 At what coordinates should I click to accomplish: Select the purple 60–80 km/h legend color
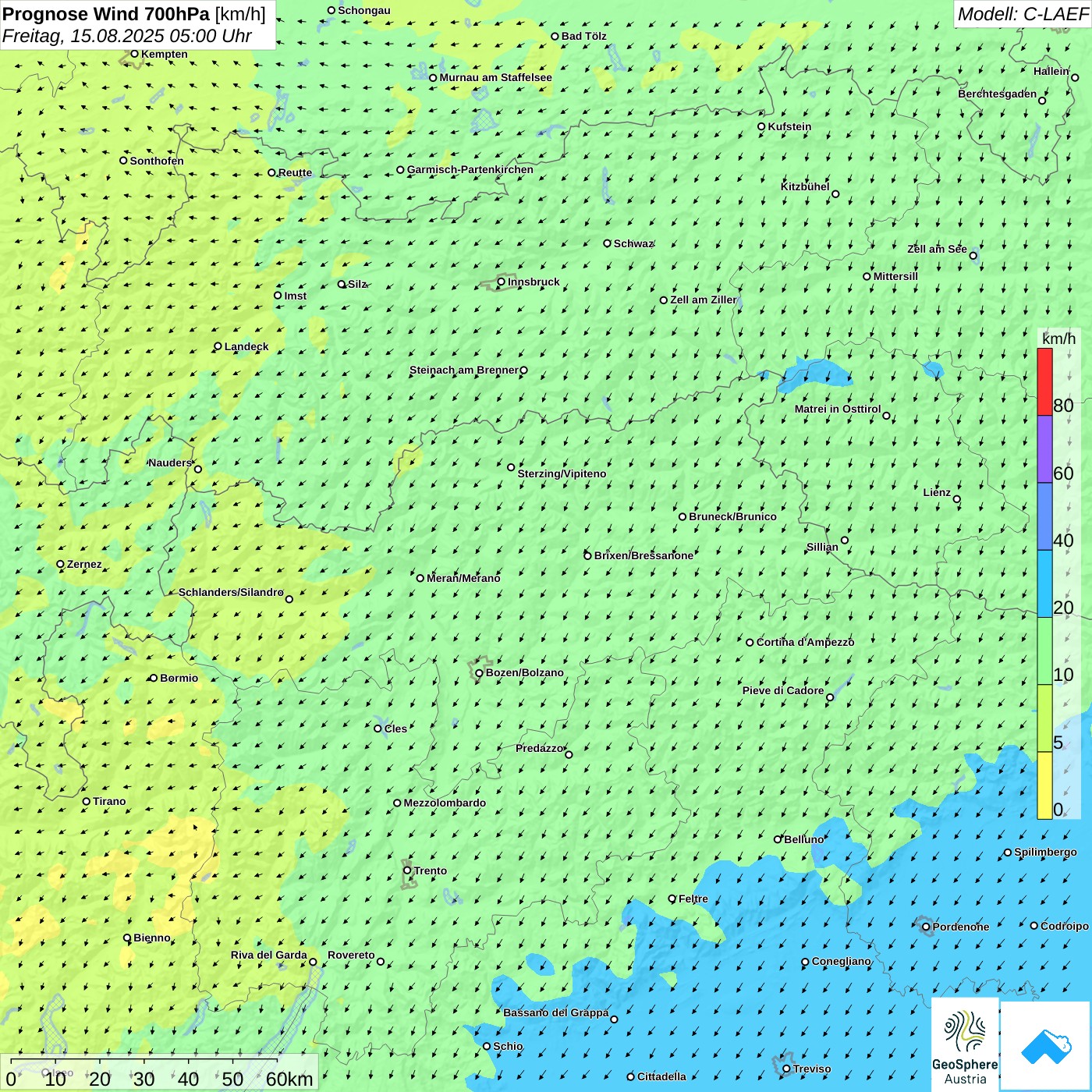tap(1044, 449)
